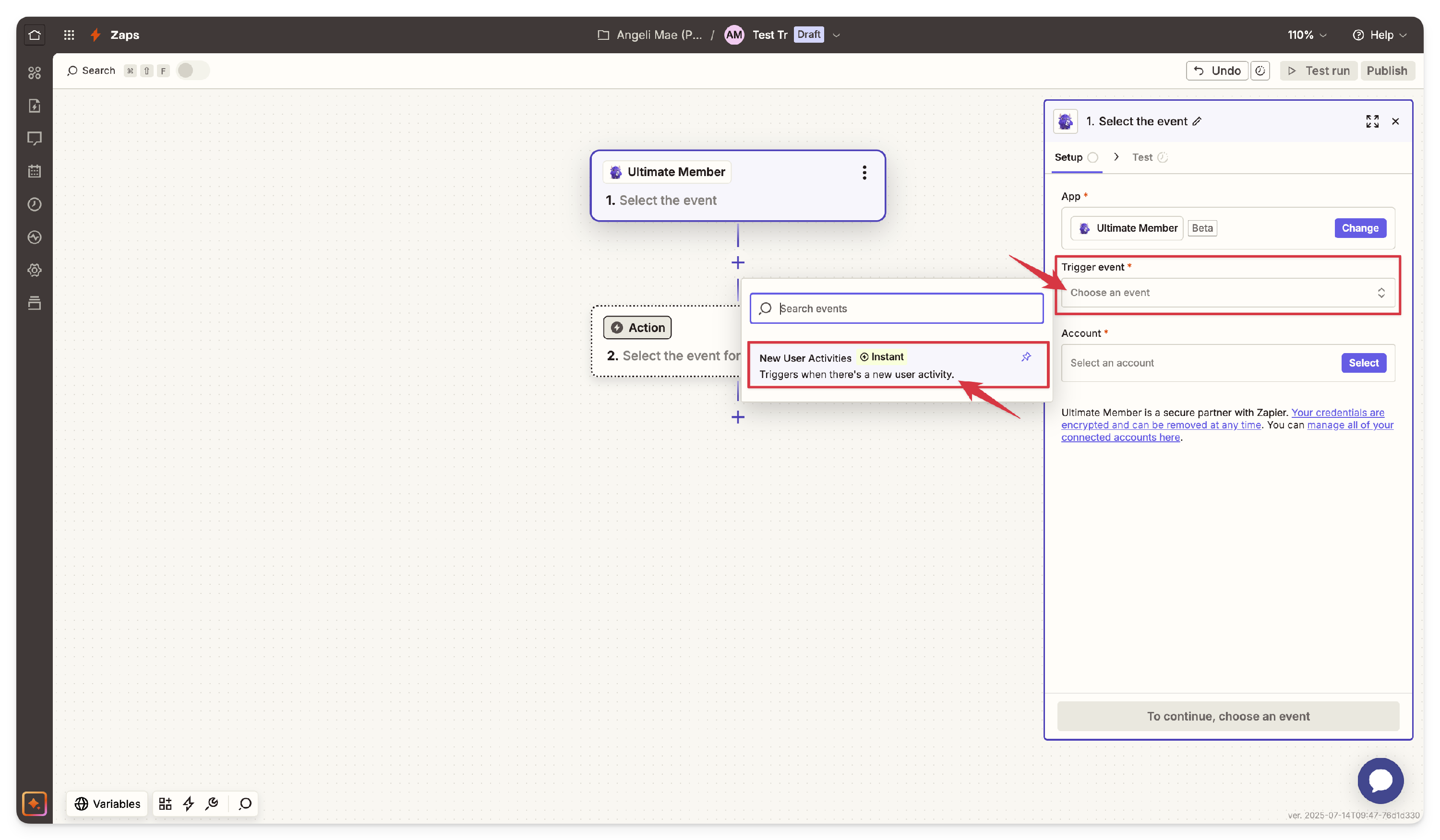Focus the Search events input
Viewport: 1440px width, 840px height.
(x=896, y=308)
